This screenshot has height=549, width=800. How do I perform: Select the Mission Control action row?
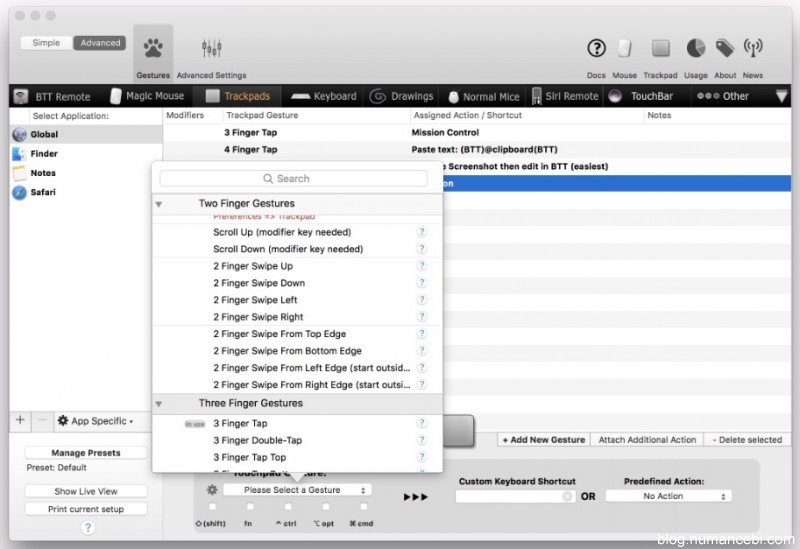click(x=477, y=133)
